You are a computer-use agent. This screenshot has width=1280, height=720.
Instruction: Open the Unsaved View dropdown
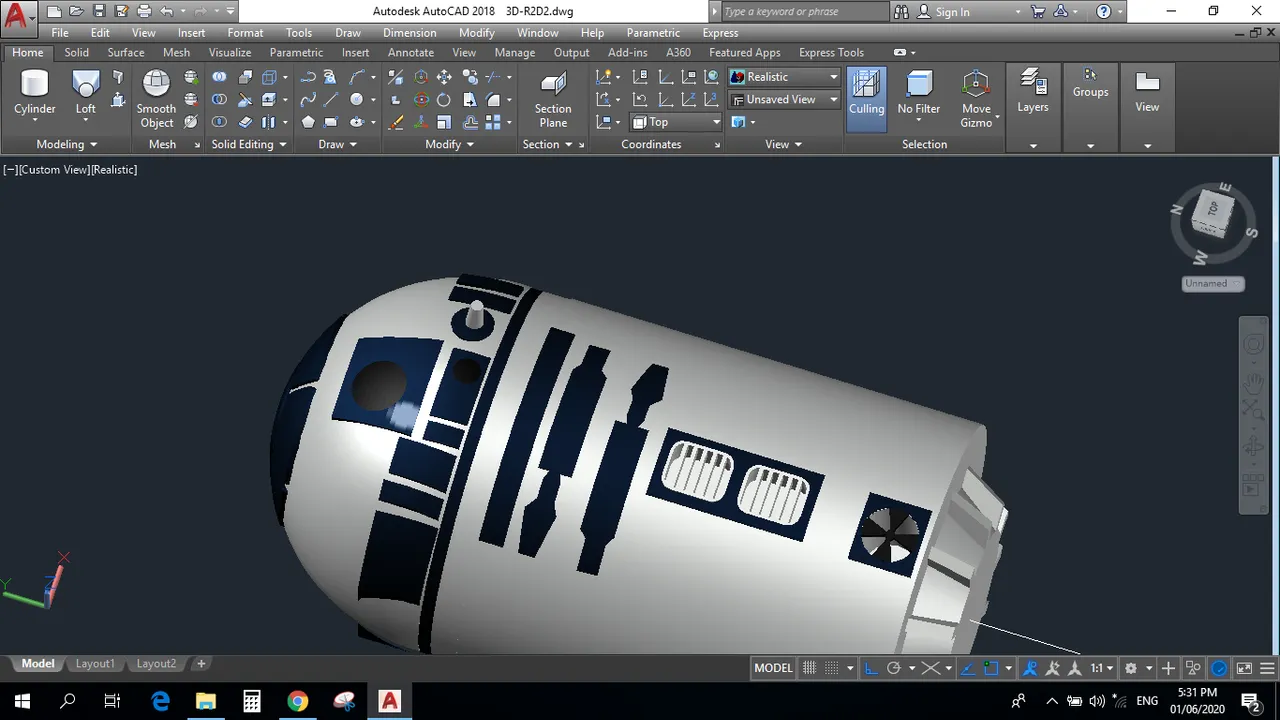tap(785, 100)
